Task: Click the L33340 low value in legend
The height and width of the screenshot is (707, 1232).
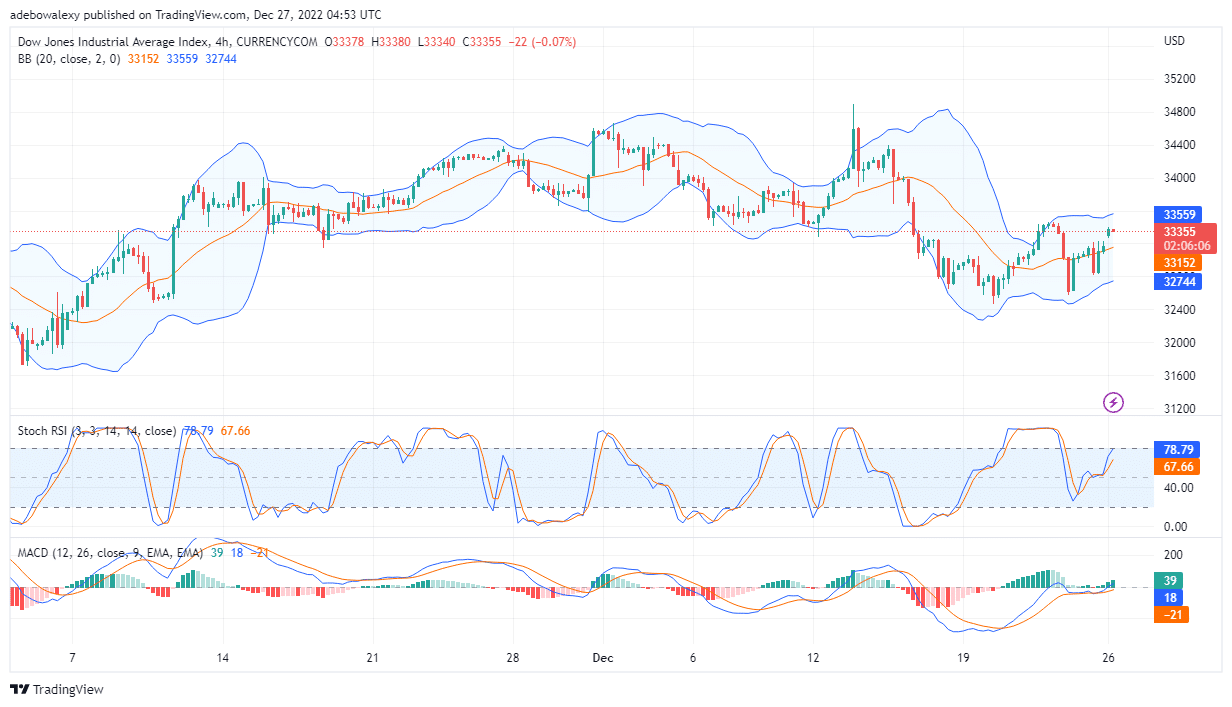Action: 436,41
